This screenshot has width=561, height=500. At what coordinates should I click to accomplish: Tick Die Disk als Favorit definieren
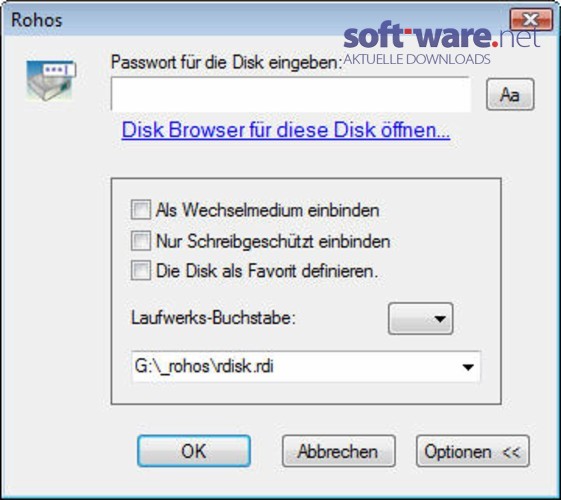141,271
